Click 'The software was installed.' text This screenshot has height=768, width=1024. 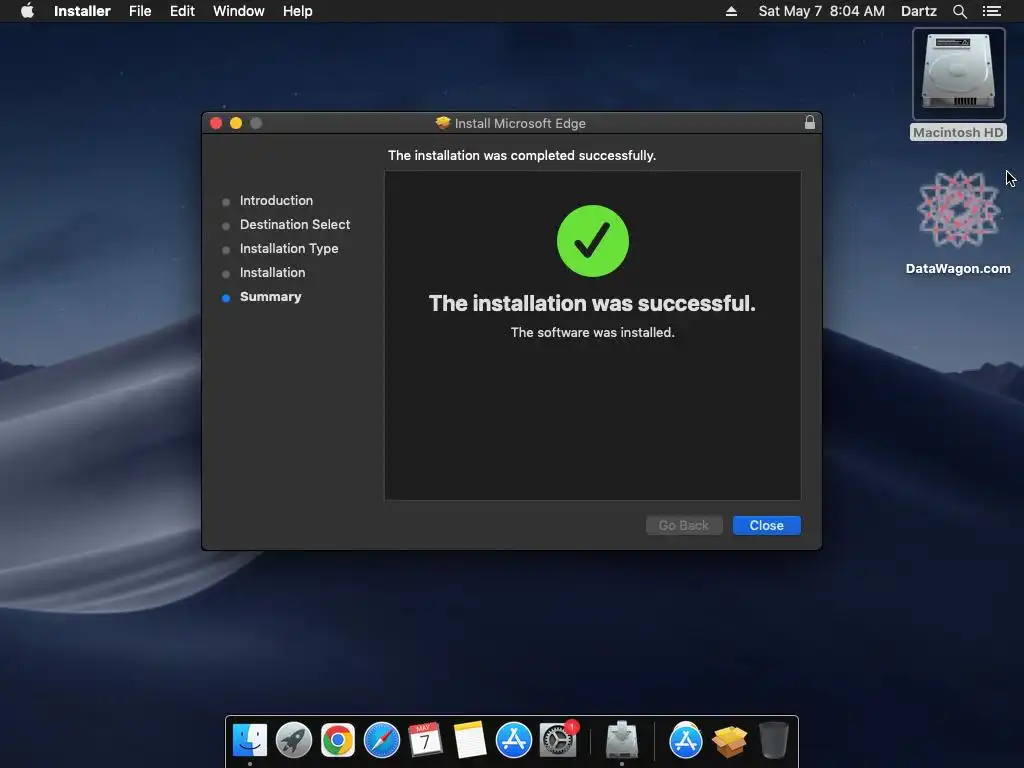[592, 332]
